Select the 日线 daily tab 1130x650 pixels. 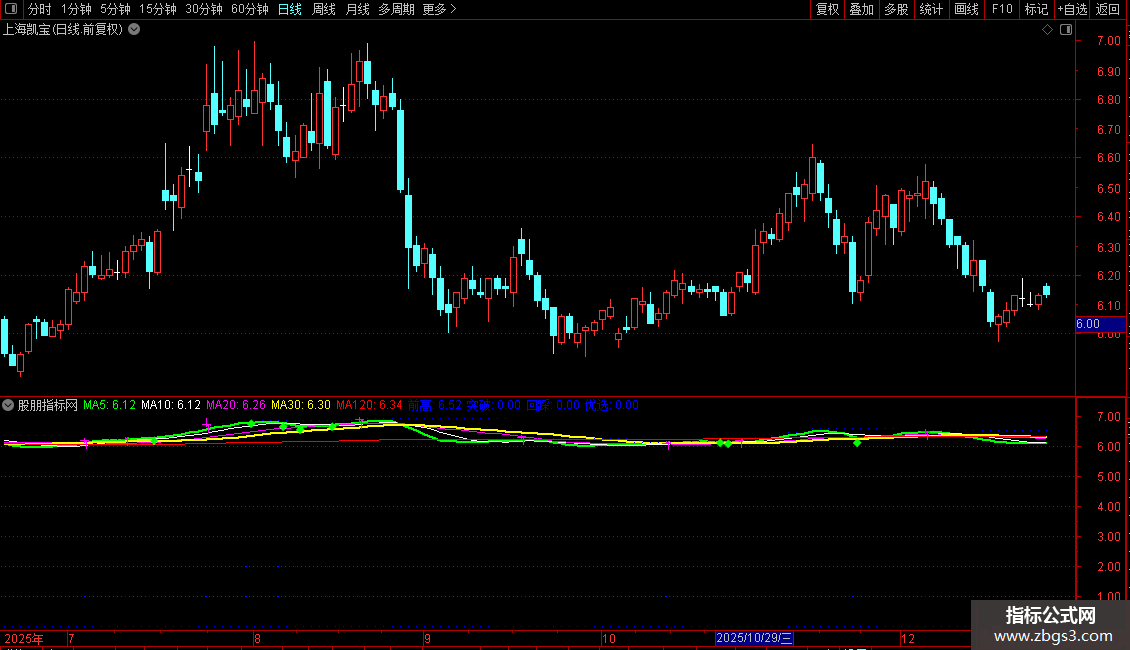click(x=290, y=9)
